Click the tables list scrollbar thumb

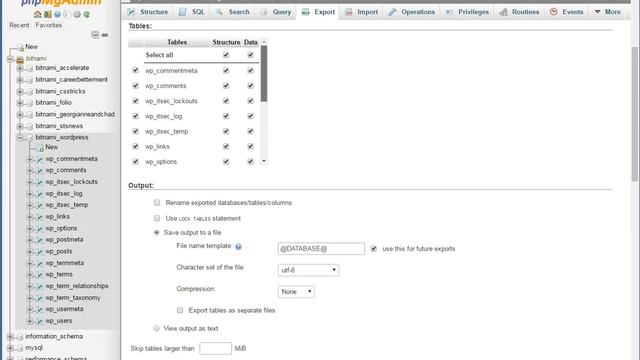(264, 73)
